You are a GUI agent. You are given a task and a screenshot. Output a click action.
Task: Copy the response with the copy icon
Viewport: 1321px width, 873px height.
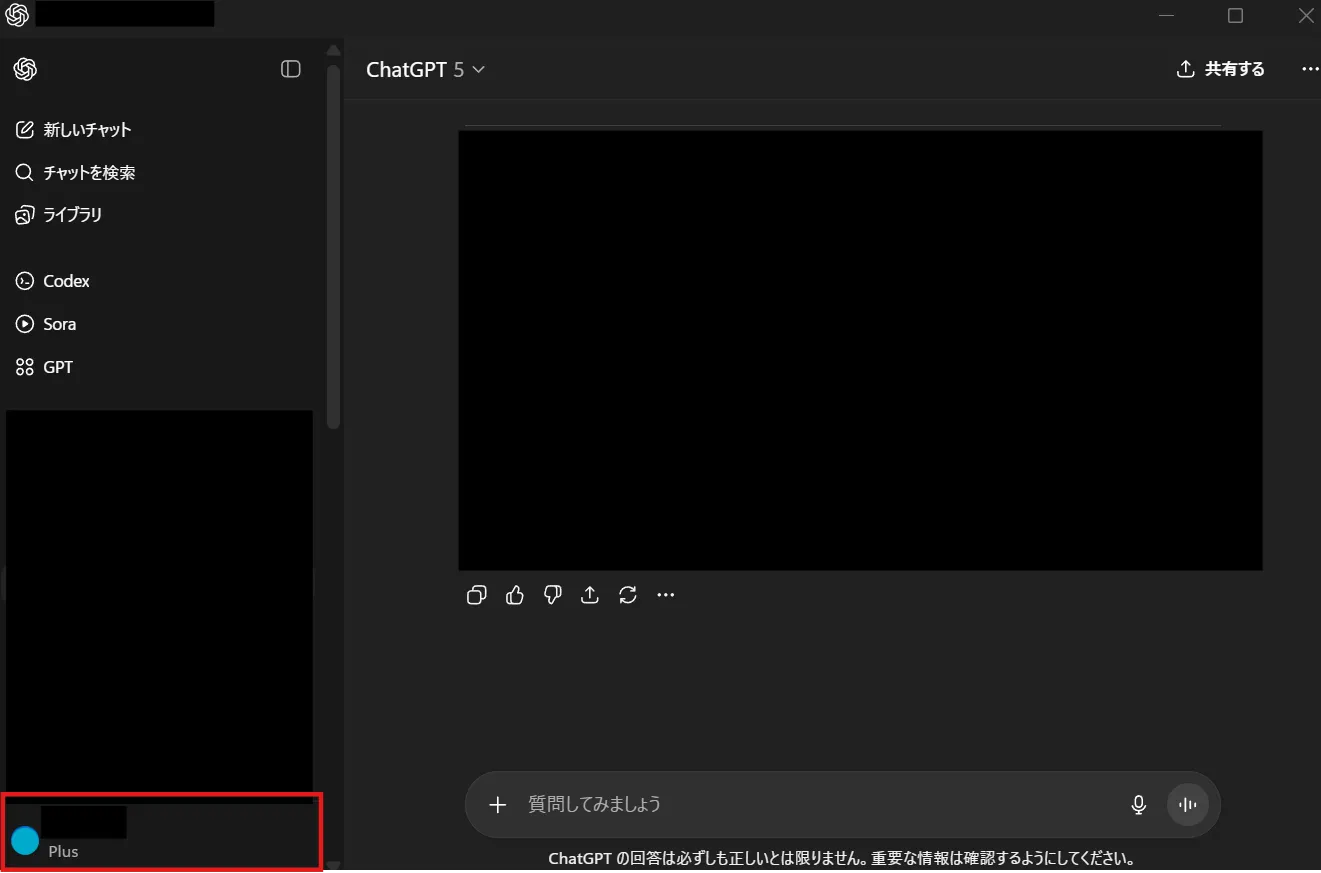click(476, 595)
